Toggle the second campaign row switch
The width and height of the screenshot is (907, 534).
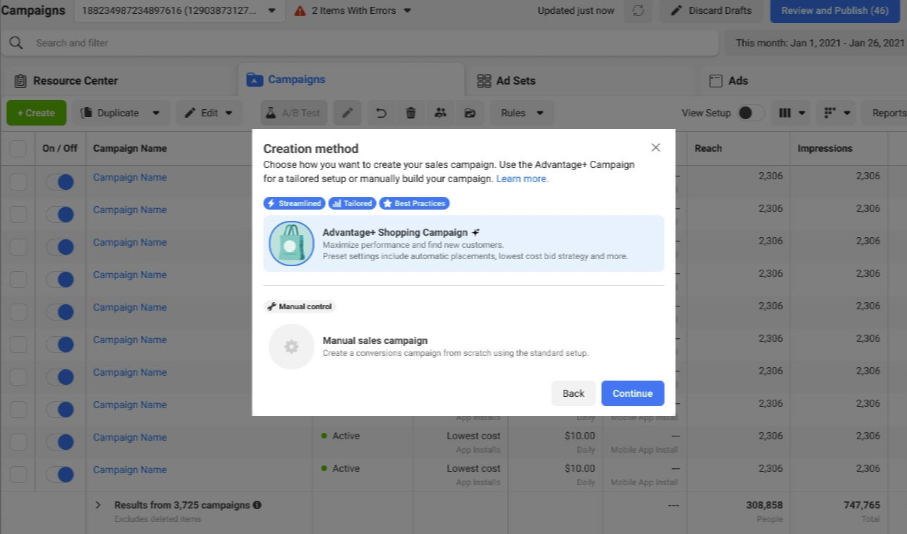point(60,214)
